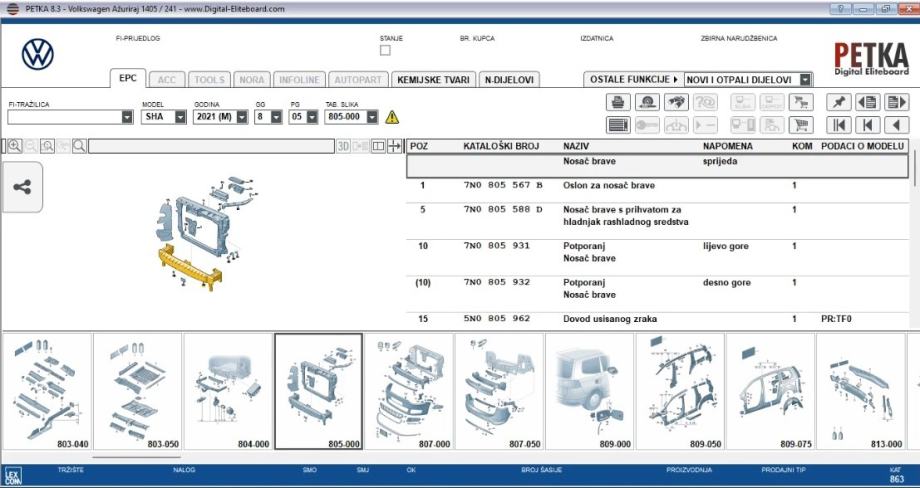Toggle the split view layout icon

[378, 146]
